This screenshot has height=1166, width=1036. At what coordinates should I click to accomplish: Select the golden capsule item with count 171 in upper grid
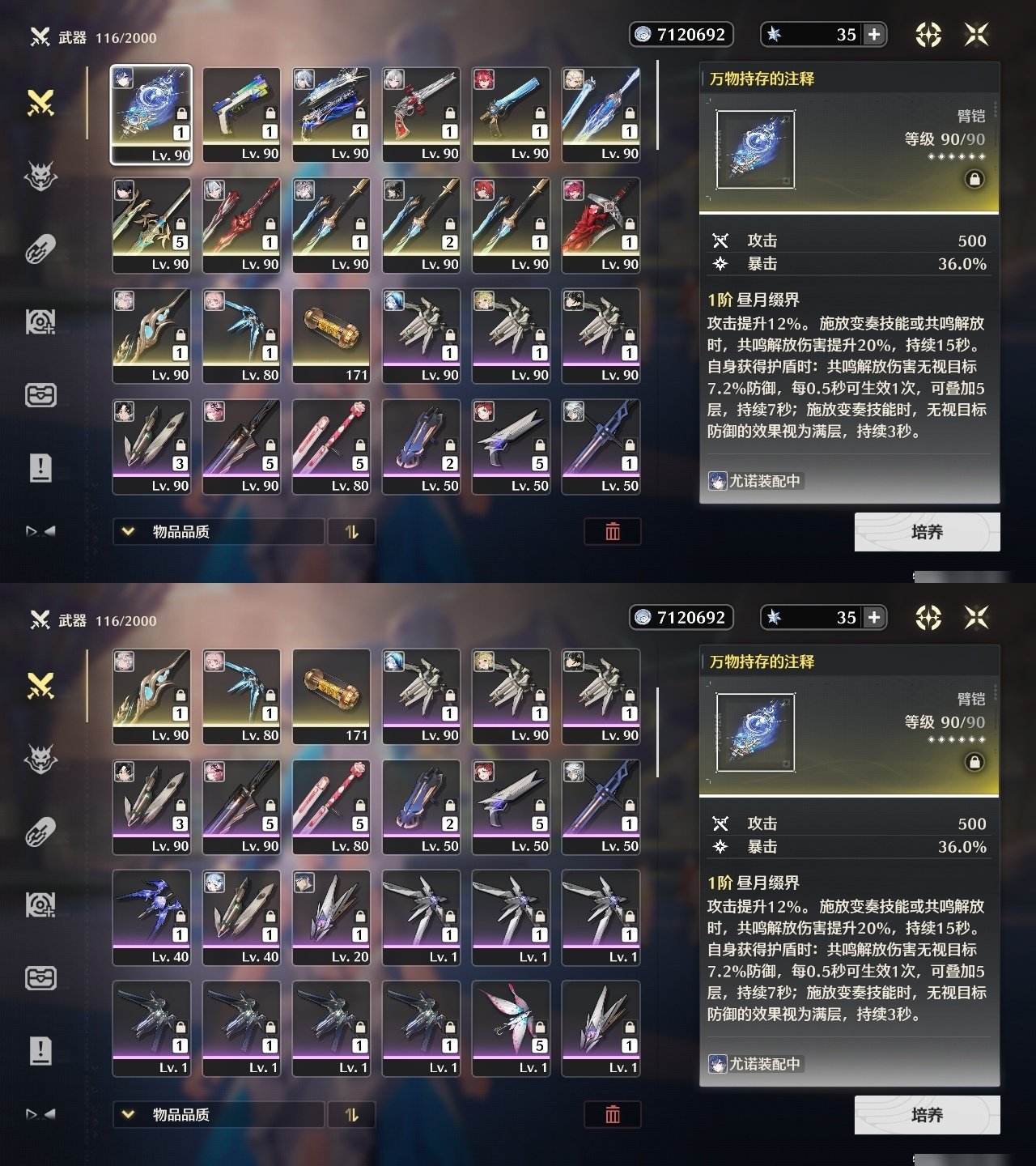click(332, 335)
